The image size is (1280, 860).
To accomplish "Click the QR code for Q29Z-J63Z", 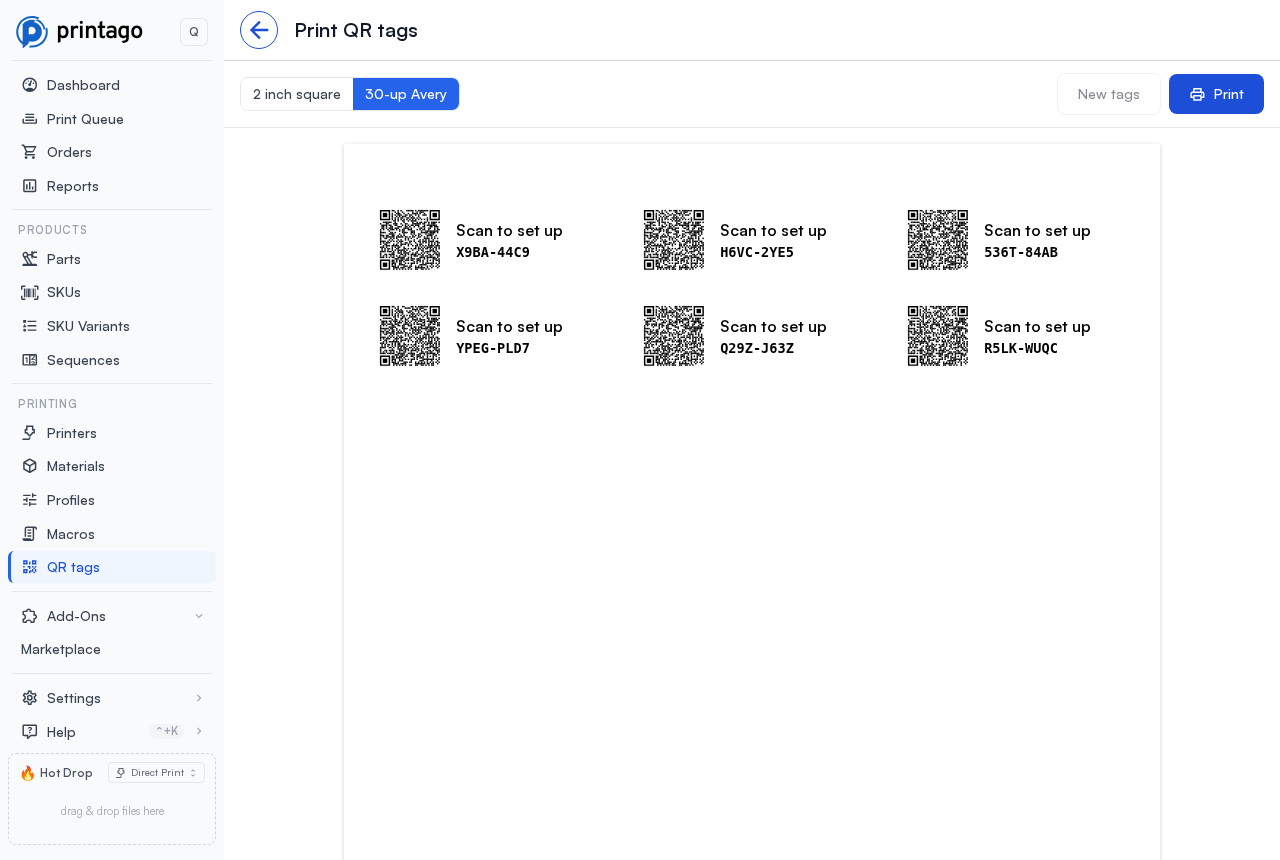I will pos(674,336).
